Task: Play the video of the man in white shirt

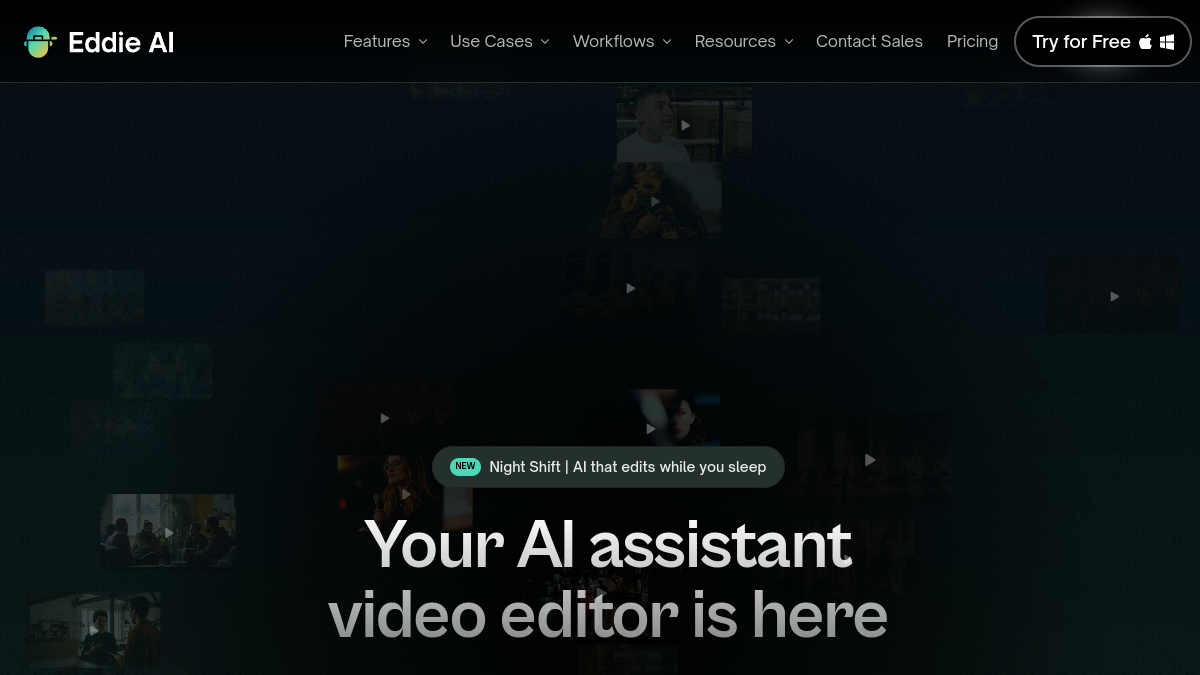Action: point(685,125)
